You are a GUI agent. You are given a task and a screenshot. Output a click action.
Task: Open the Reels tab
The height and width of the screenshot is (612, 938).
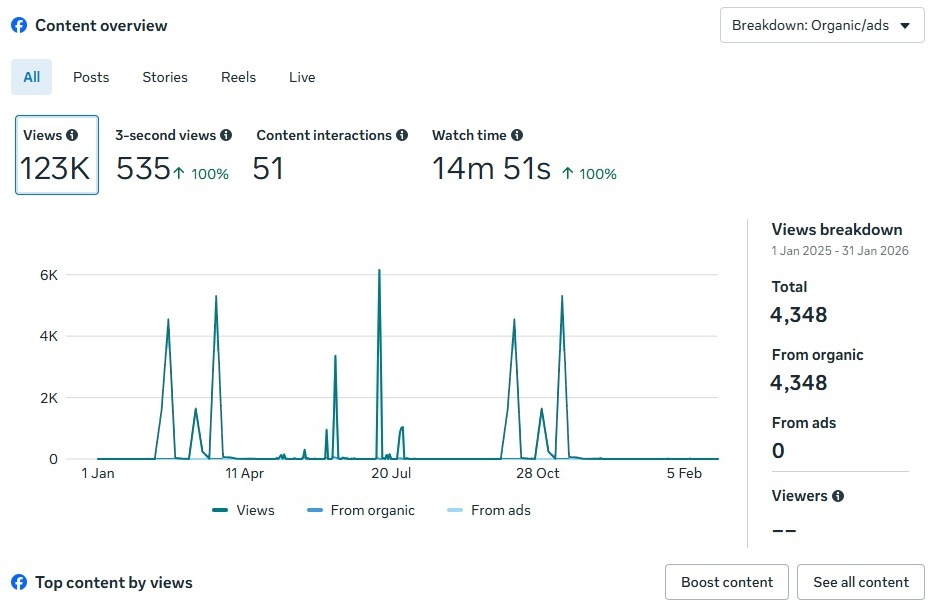[x=238, y=77]
